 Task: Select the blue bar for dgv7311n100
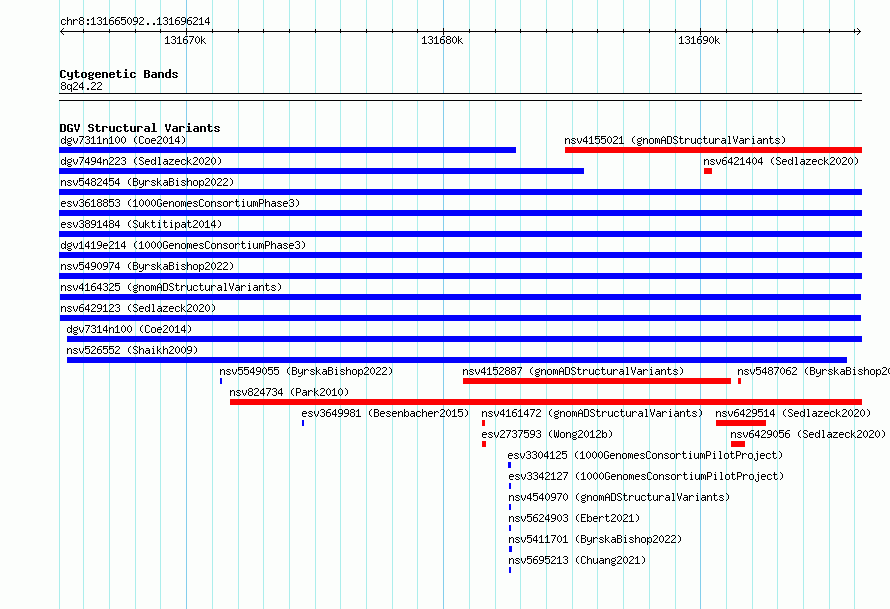288,150
